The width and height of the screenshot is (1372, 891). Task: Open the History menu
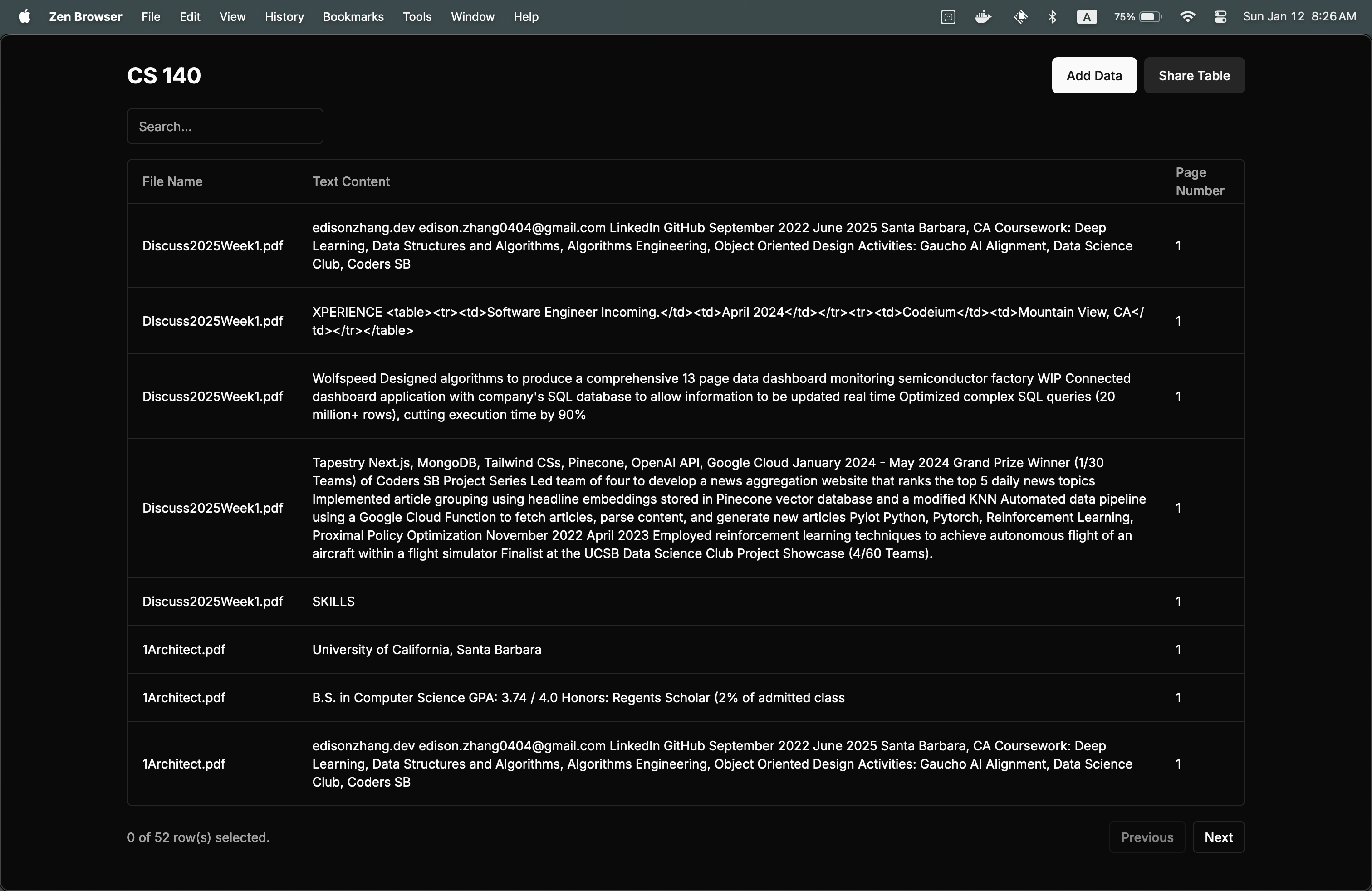coord(284,17)
